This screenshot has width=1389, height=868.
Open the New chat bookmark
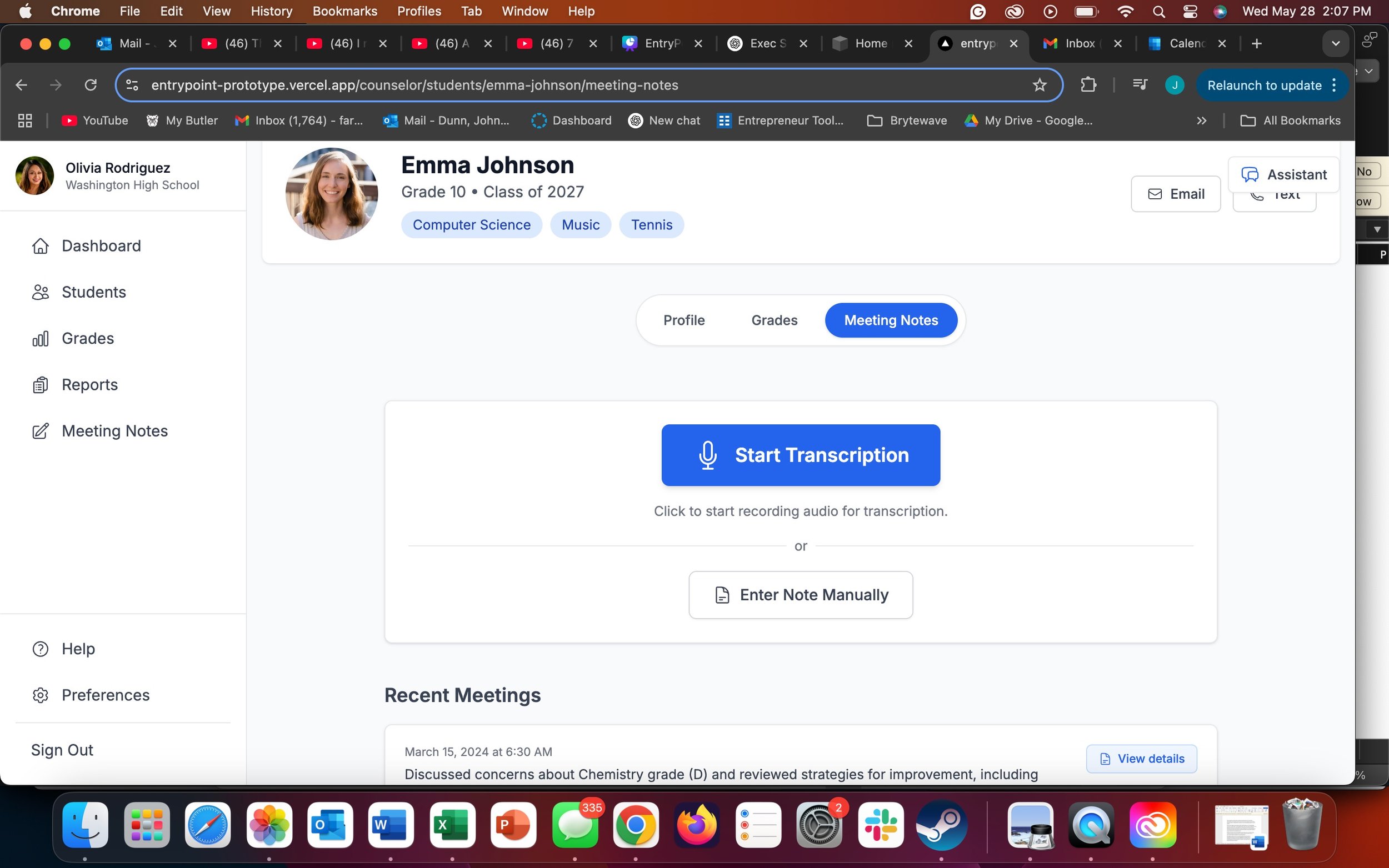[664, 121]
